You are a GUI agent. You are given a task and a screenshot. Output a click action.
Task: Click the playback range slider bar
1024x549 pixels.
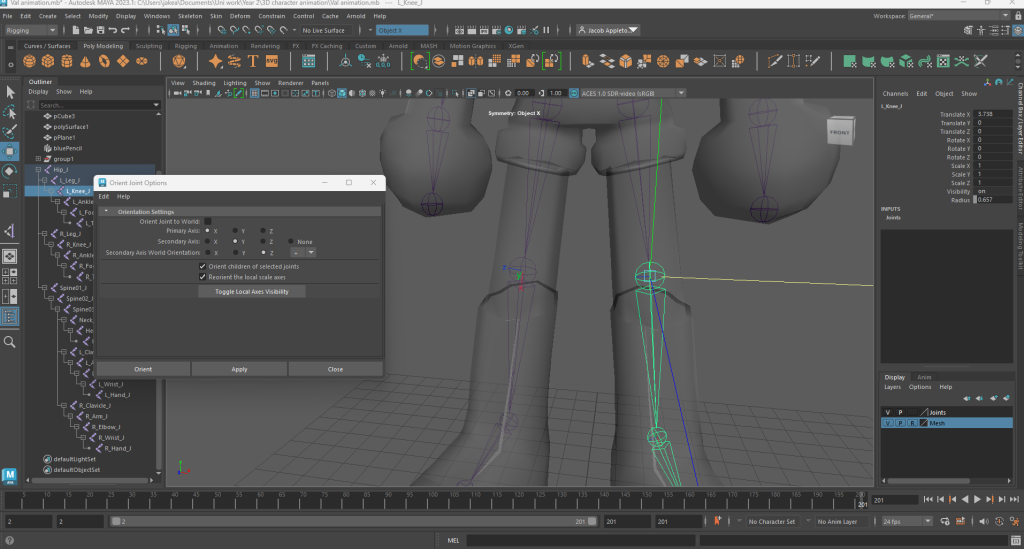coord(350,522)
